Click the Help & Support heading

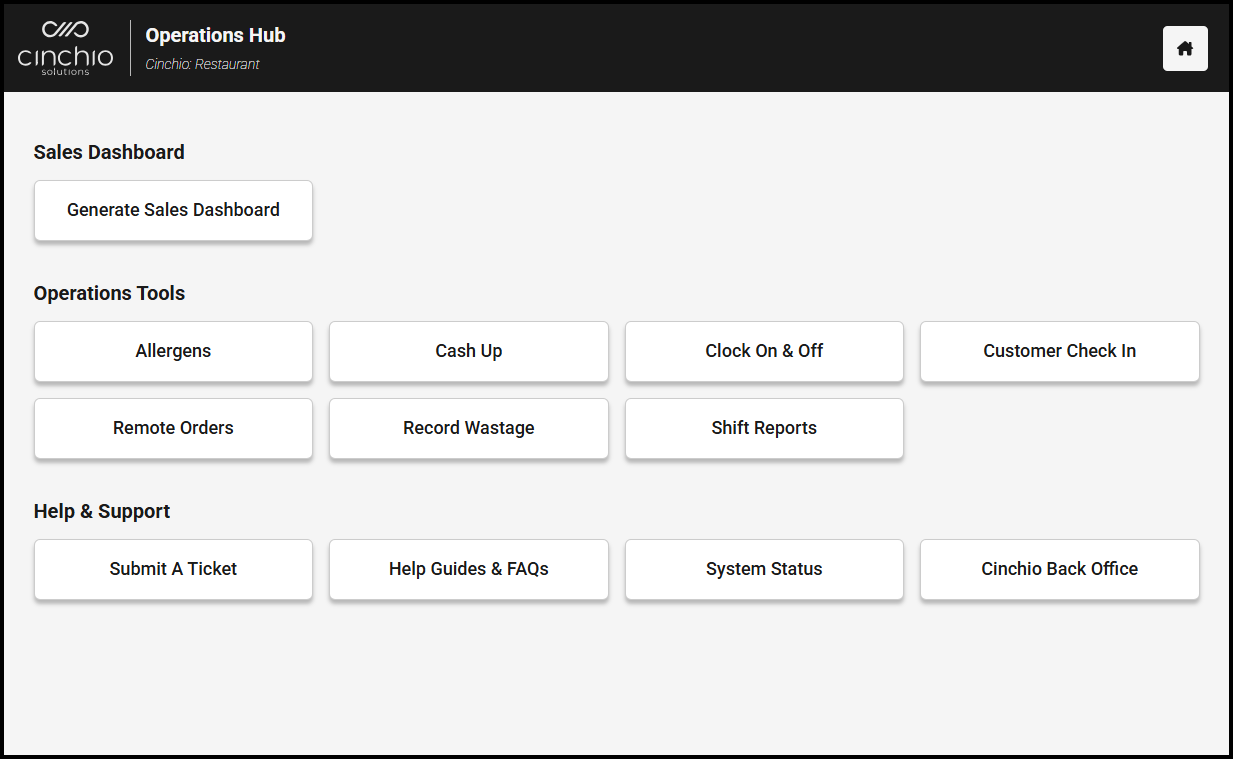[102, 511]
